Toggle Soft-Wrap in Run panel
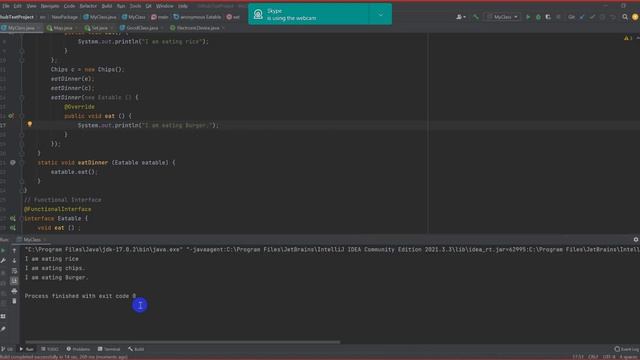The width and height of the screenshot is (640, 360). pos(14,271)
